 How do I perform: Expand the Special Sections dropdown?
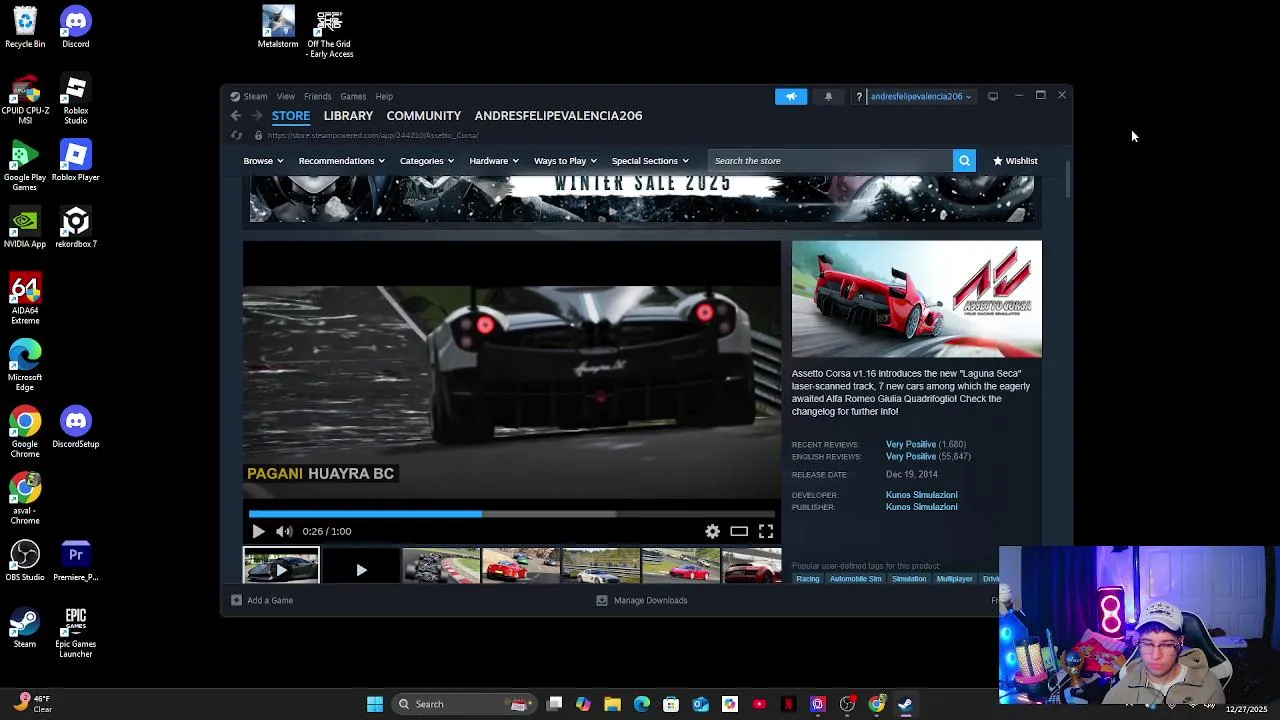point(650,161)
